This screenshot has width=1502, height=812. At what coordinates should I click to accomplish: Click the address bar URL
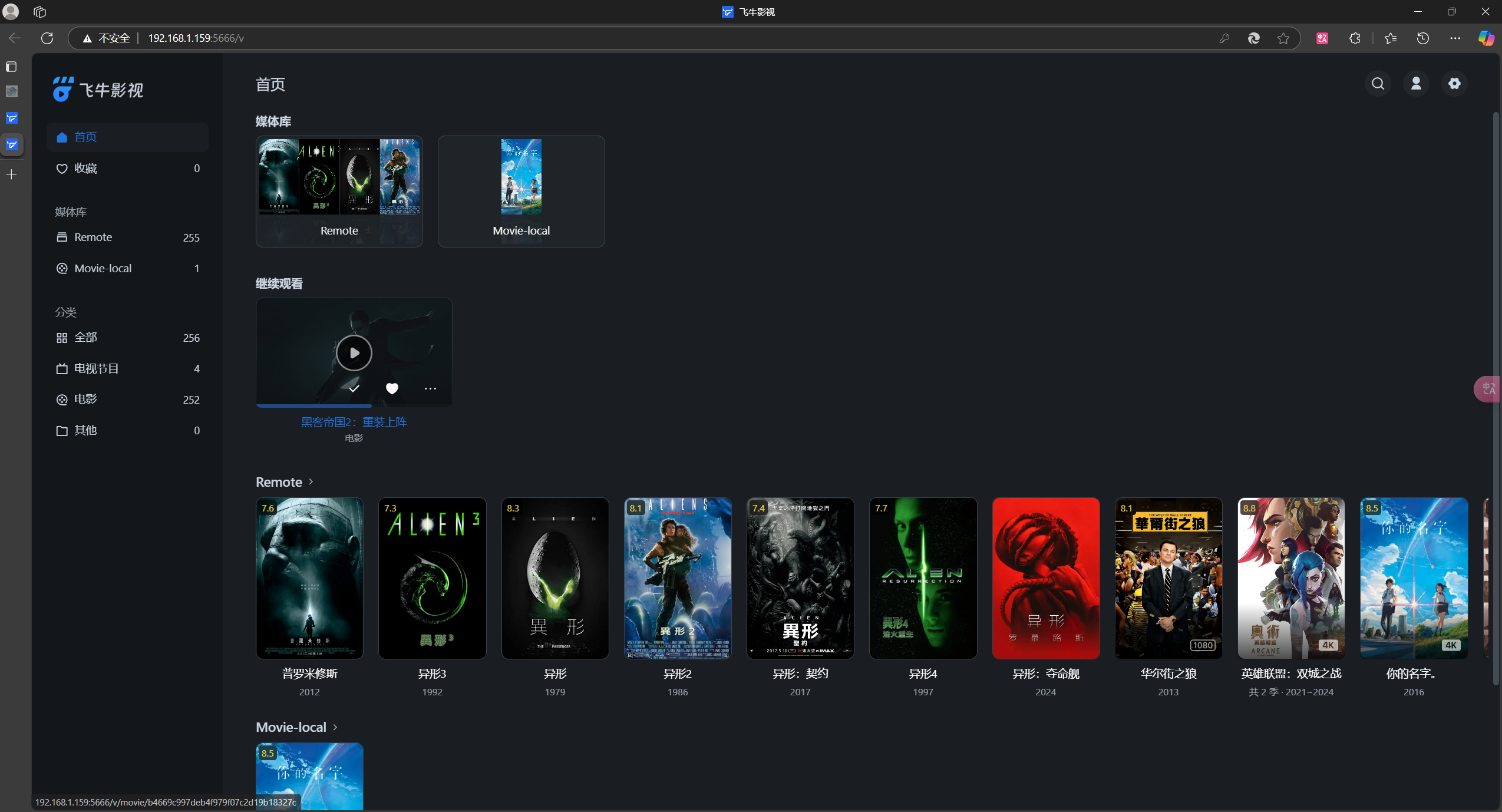196,38
